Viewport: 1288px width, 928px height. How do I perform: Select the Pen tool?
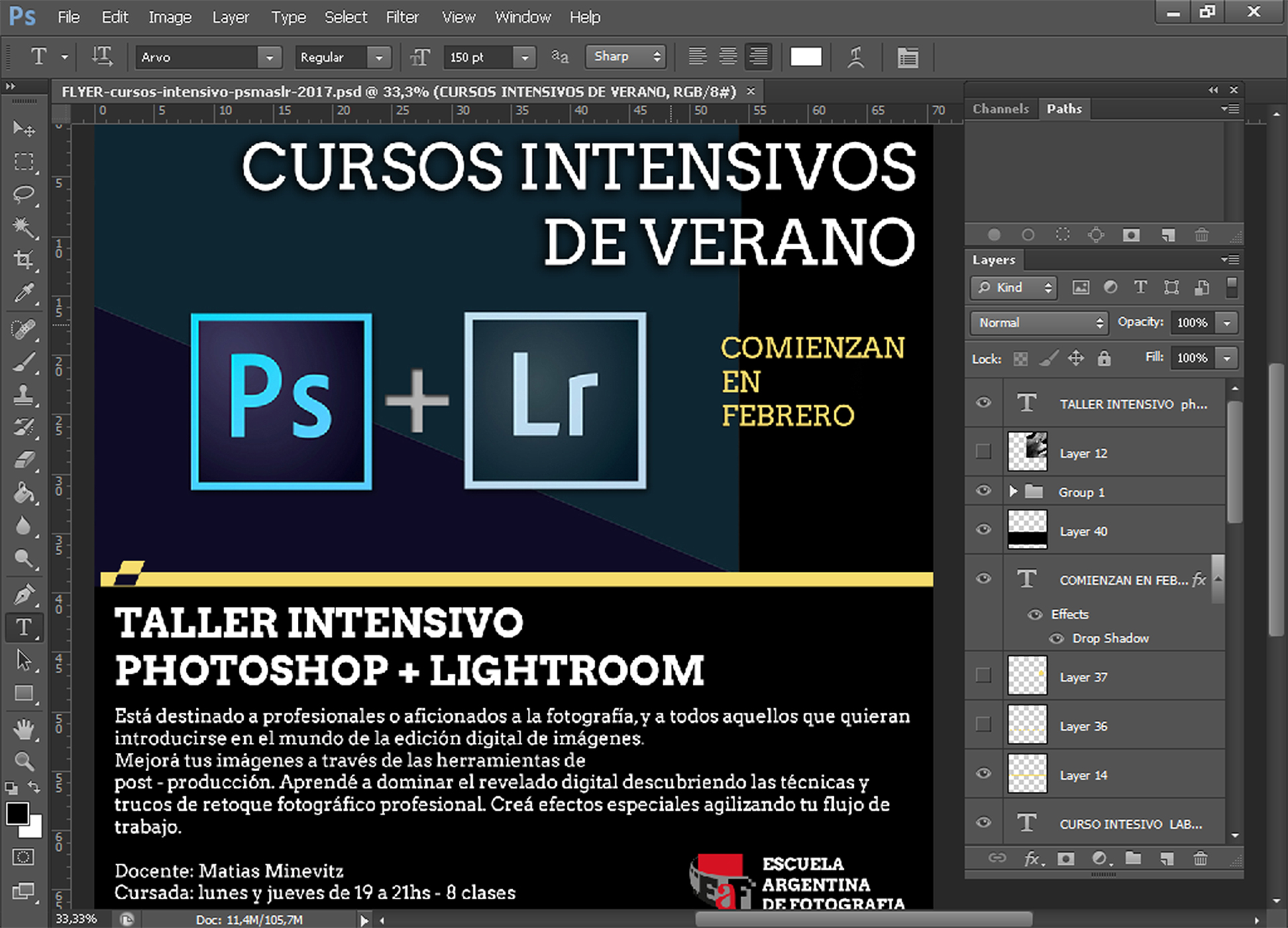[24, 594]
